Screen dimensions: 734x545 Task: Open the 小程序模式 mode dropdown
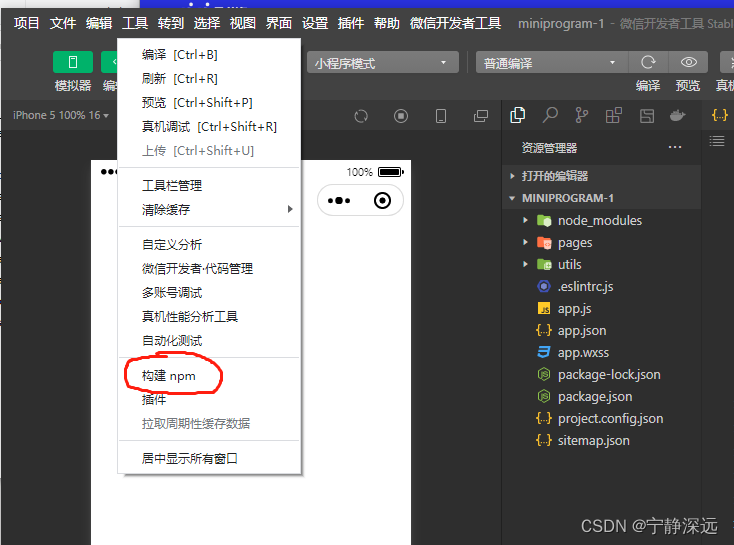[x=382, y=62]
